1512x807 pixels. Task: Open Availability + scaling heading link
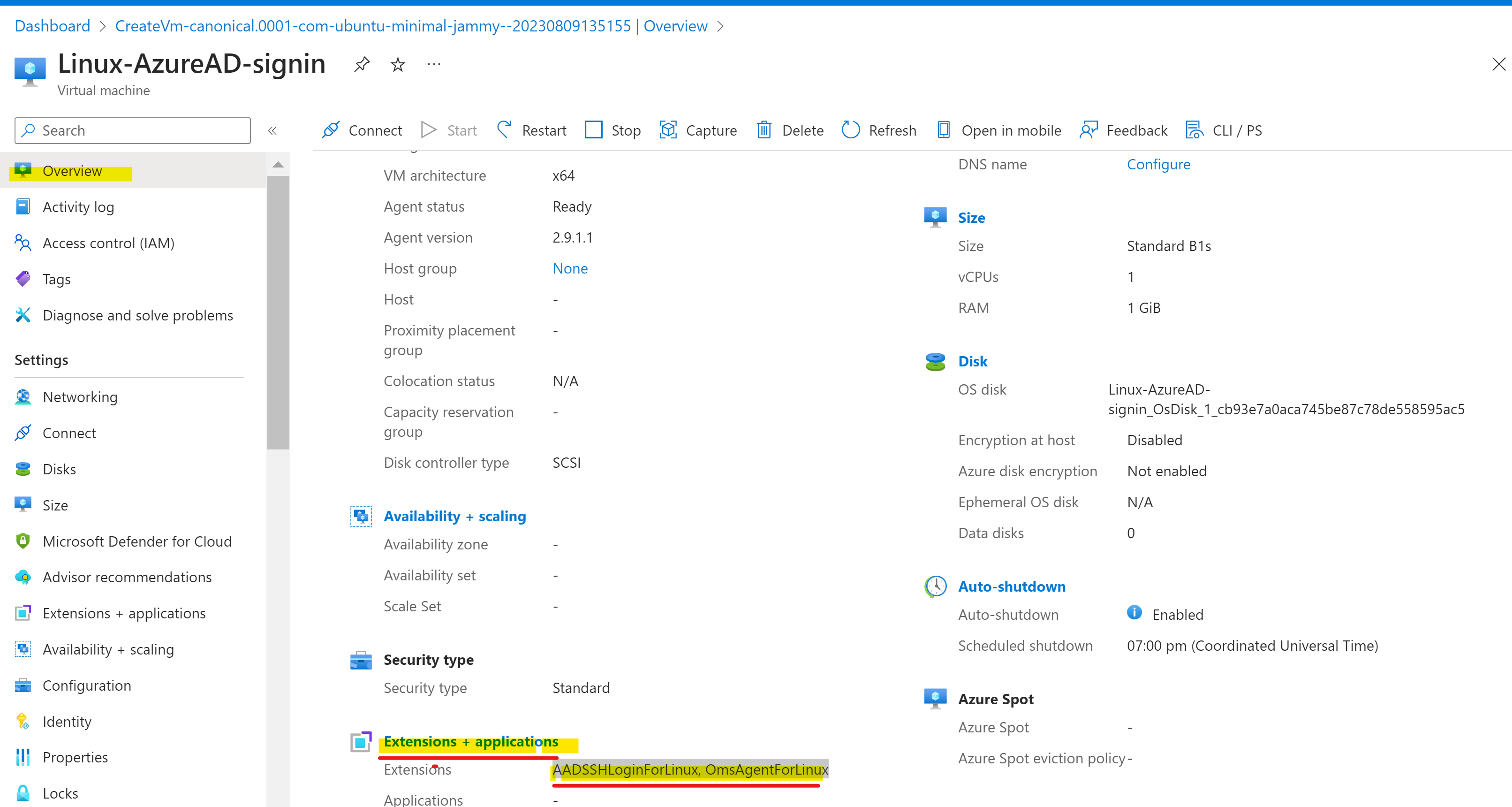pos(454,516)
